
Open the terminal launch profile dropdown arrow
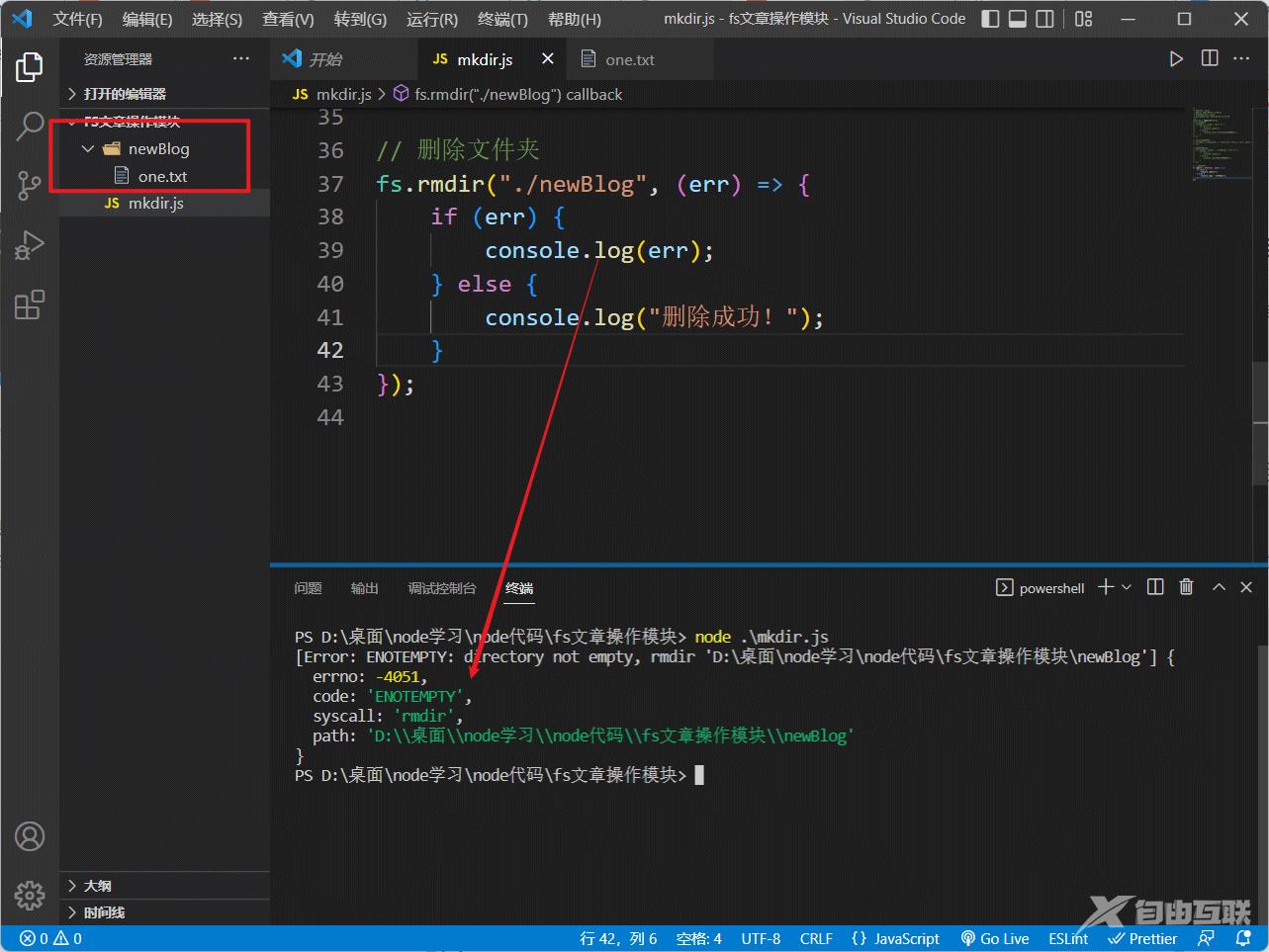(1126, 587)
